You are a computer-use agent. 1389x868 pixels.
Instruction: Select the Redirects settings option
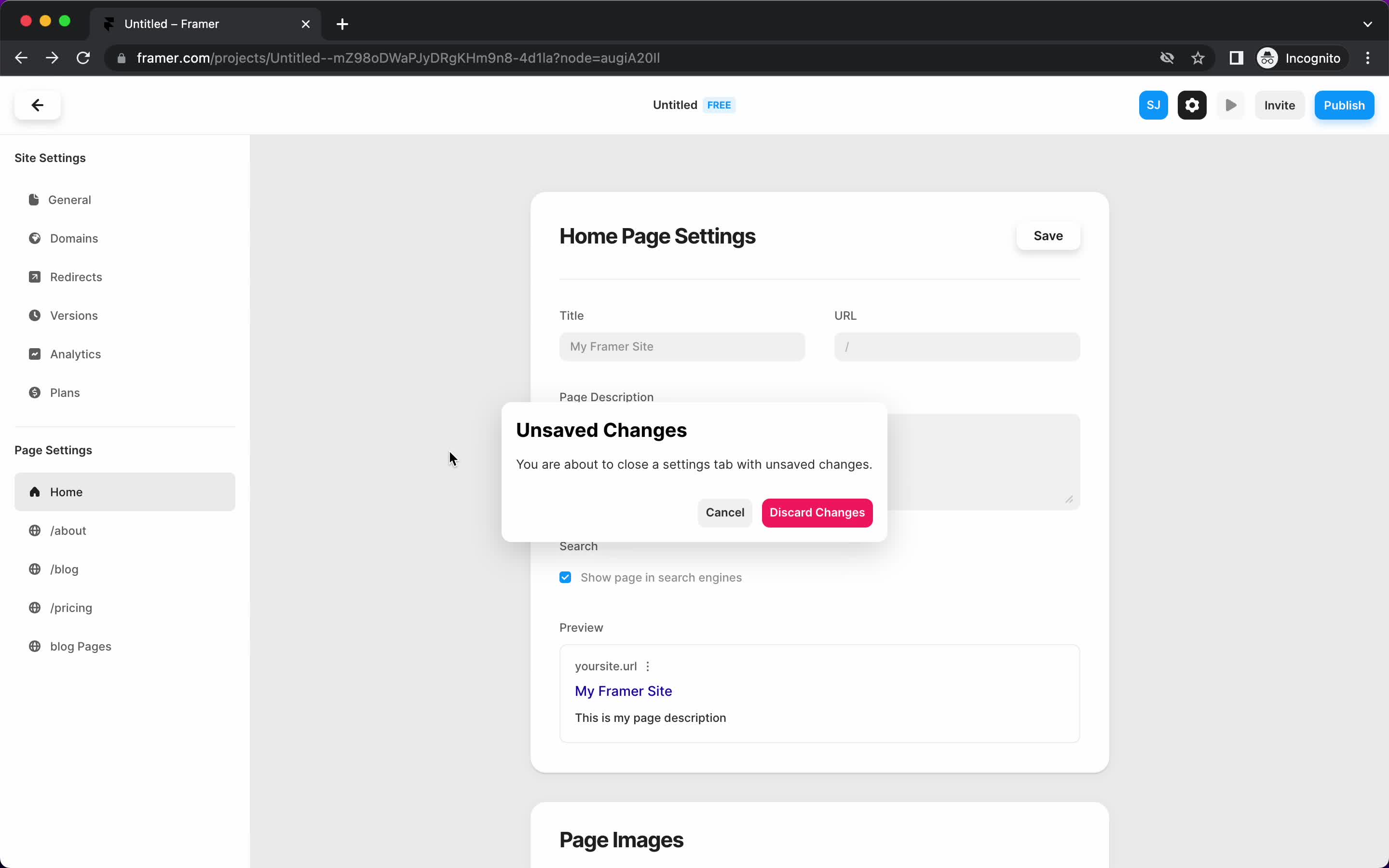click(76, 276)
